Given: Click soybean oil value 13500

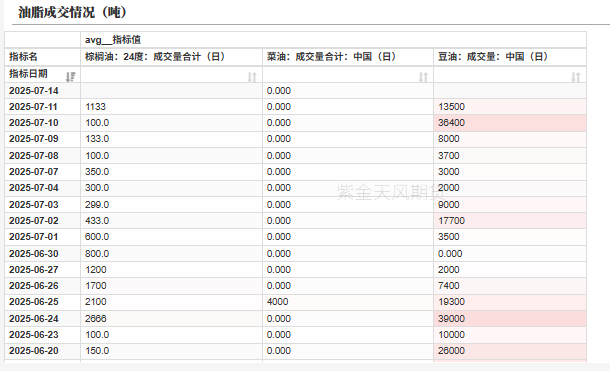Looking at the screenshot, I should pos(451,107).
